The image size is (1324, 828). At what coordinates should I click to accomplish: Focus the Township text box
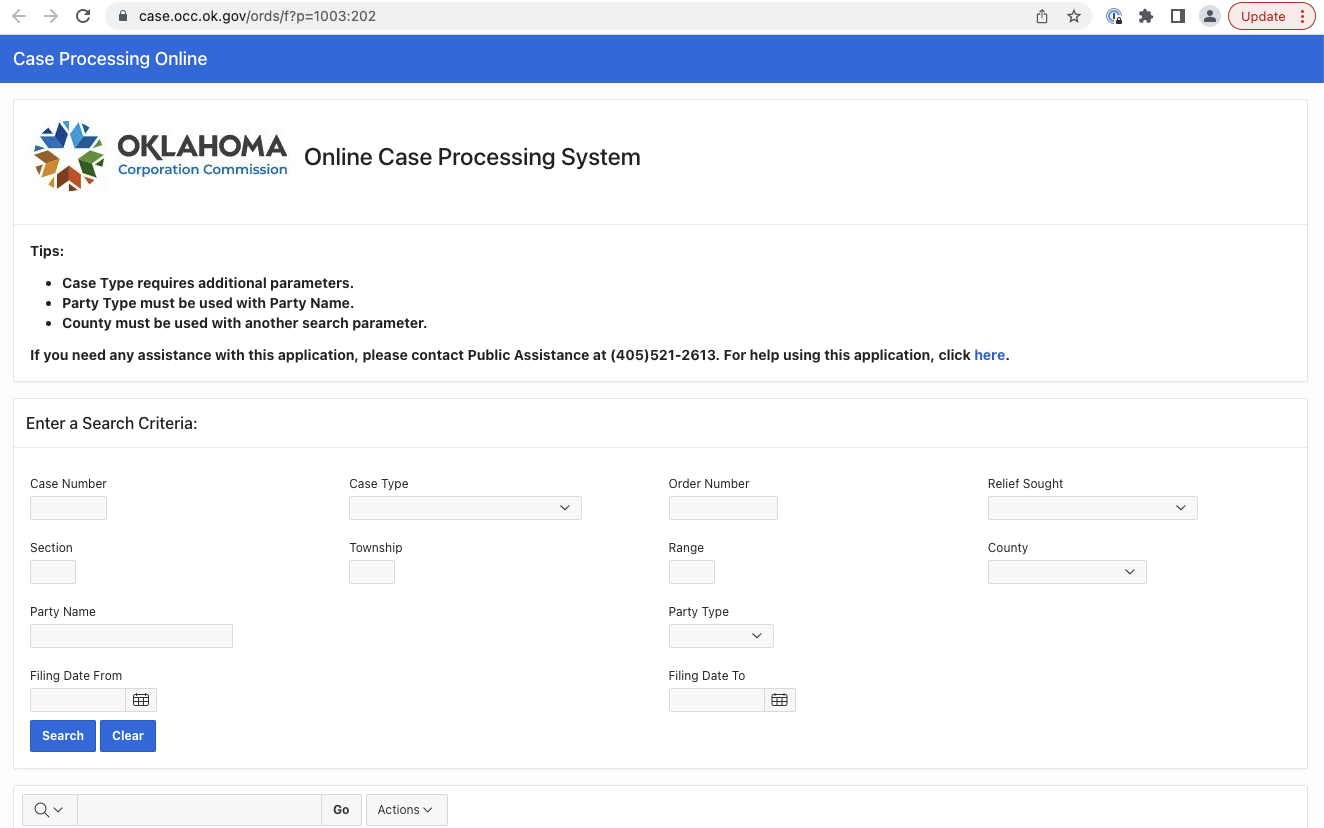[x=372, y=572]
